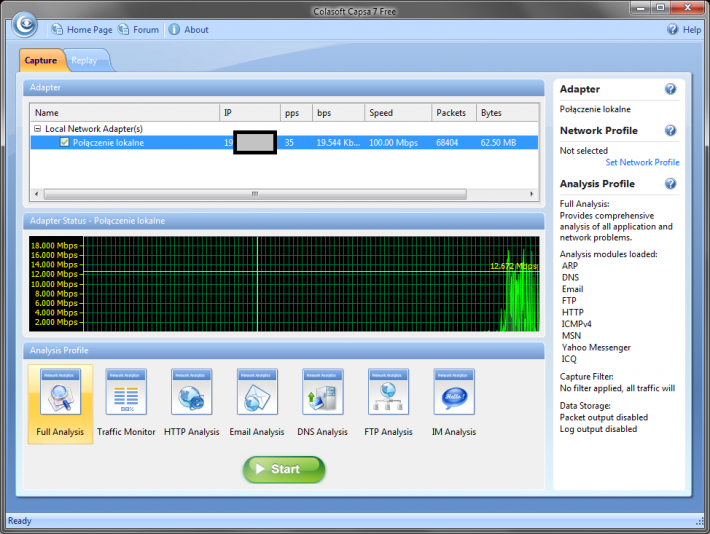Select the FTP Analysis profile icon
Image resolution: width=710 pixels, height=534 pixels.
coord(389,392)
